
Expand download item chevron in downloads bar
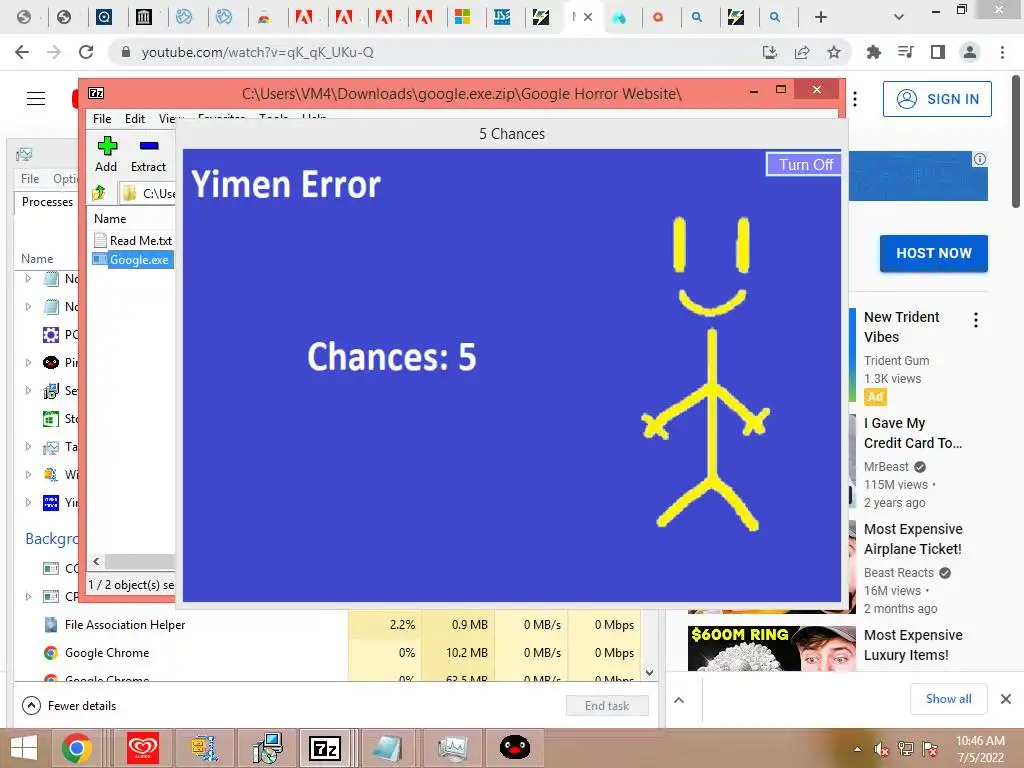click(x=679, y=700)
